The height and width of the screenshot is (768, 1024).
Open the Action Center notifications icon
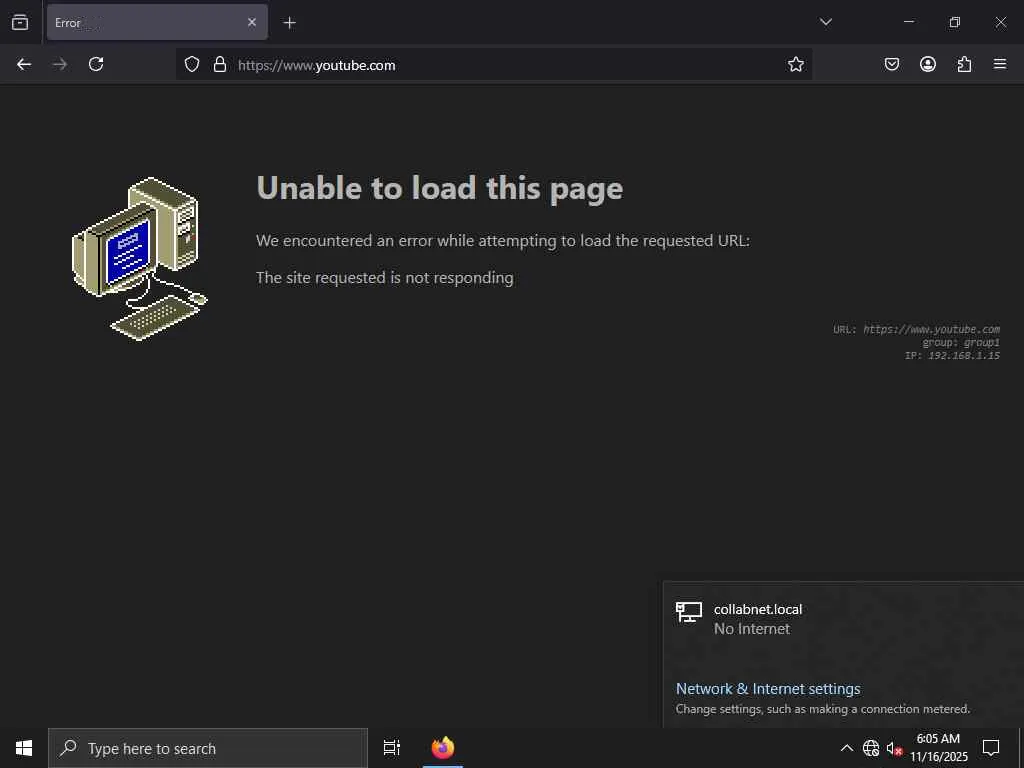click(991, 748)
